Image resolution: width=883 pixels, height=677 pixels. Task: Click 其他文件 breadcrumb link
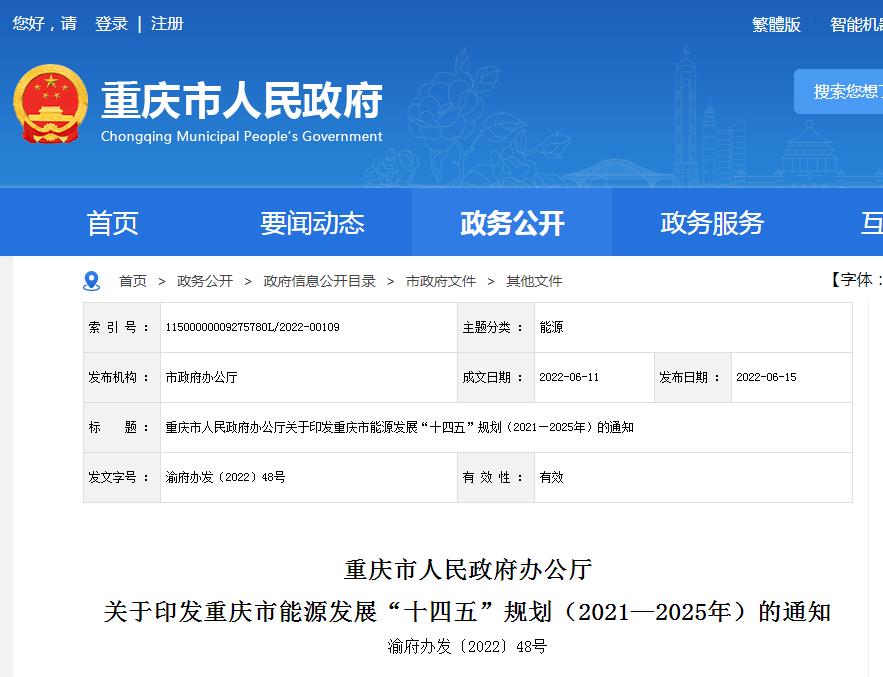point(534,281)
